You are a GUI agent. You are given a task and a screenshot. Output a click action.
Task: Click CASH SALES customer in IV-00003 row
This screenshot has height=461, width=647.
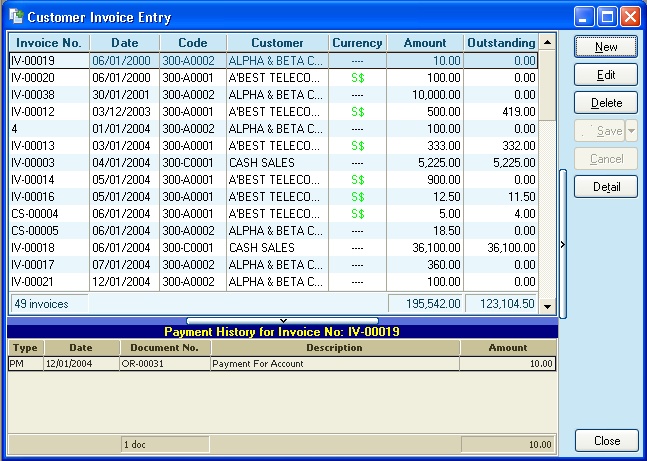click(x=262, y=163)
